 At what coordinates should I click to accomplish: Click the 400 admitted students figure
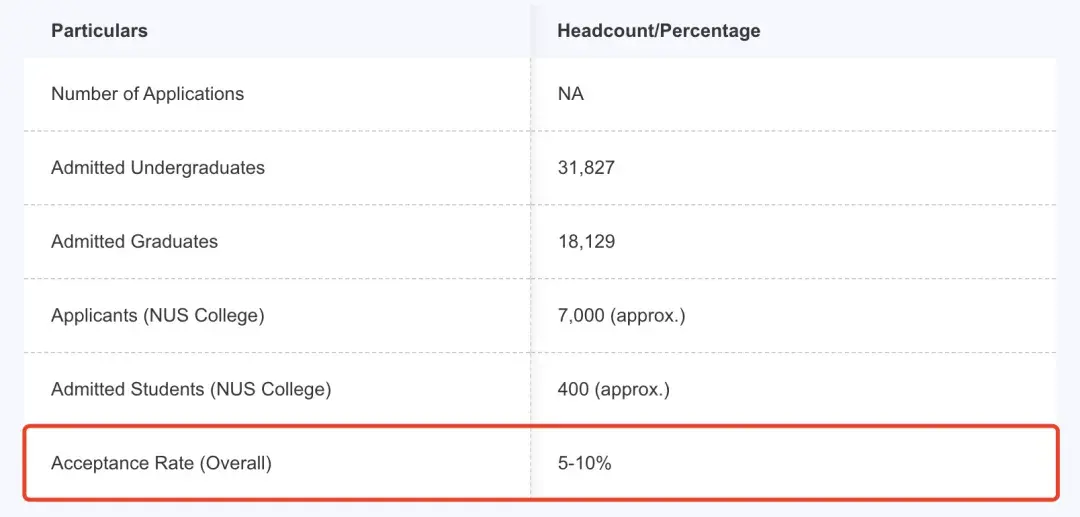[573, 389]
